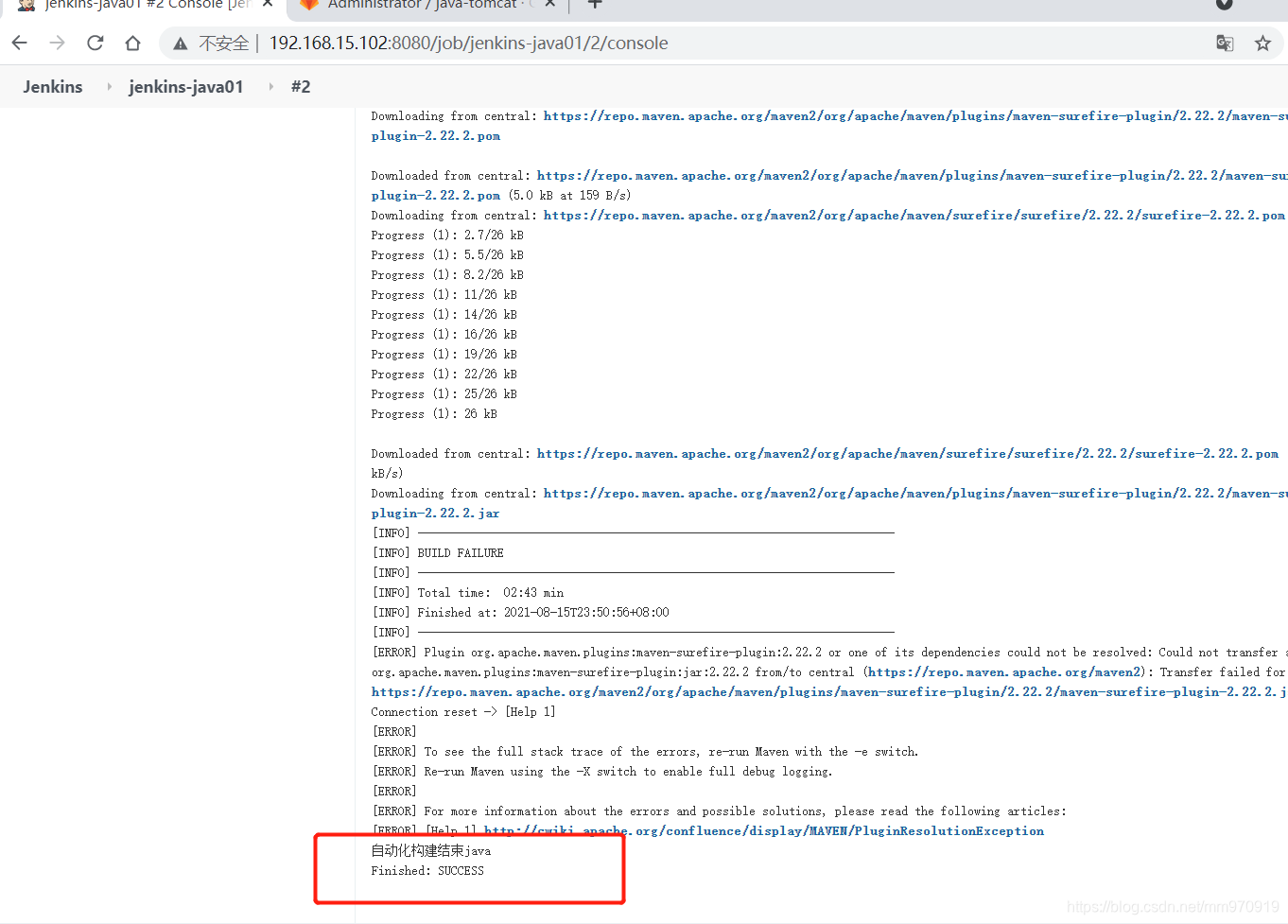Viewport: 1288px width, 924px height.
Task: Open the plugin-2.22.2.jar link
Action: (435, 514)
